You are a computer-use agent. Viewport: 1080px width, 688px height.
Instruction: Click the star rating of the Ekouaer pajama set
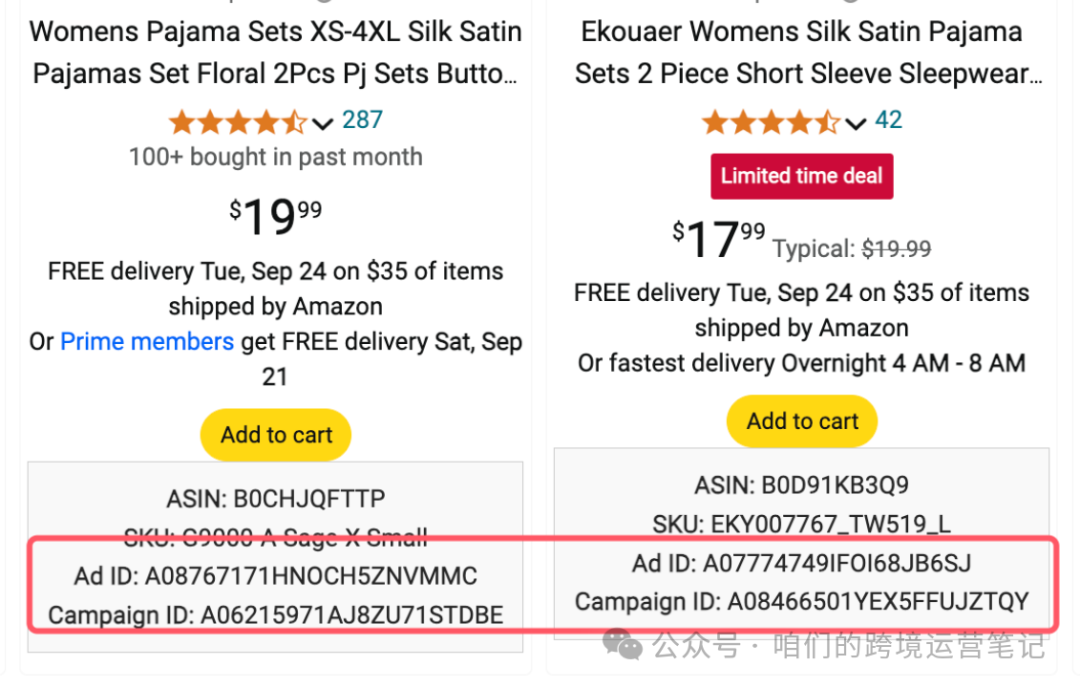pos(771,123)
